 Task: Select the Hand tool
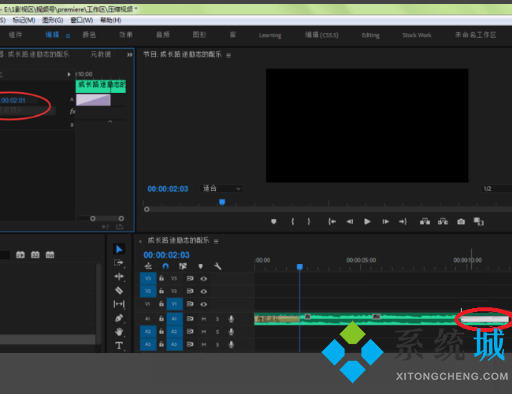[119, 332]
